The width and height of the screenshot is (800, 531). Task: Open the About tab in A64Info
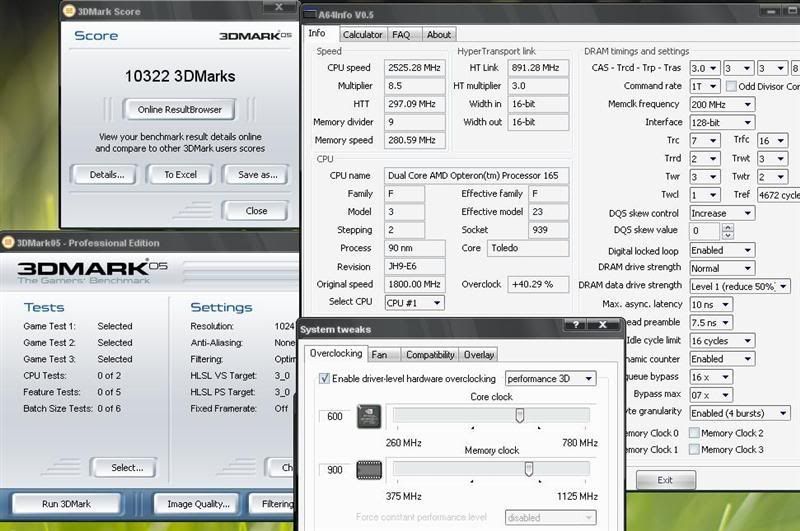(439, 35)
